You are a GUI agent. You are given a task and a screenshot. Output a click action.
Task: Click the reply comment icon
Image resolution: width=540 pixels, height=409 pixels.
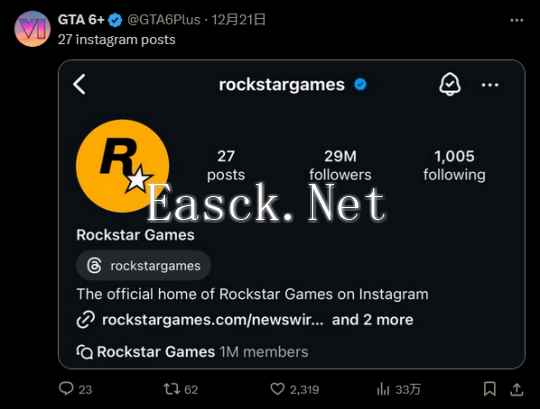(x=66, y=389)
